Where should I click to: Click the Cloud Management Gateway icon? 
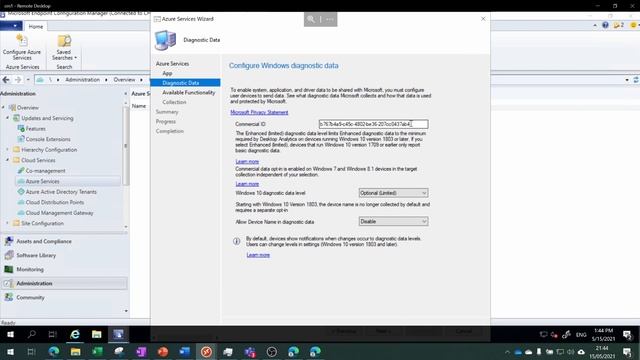(21, 213)
